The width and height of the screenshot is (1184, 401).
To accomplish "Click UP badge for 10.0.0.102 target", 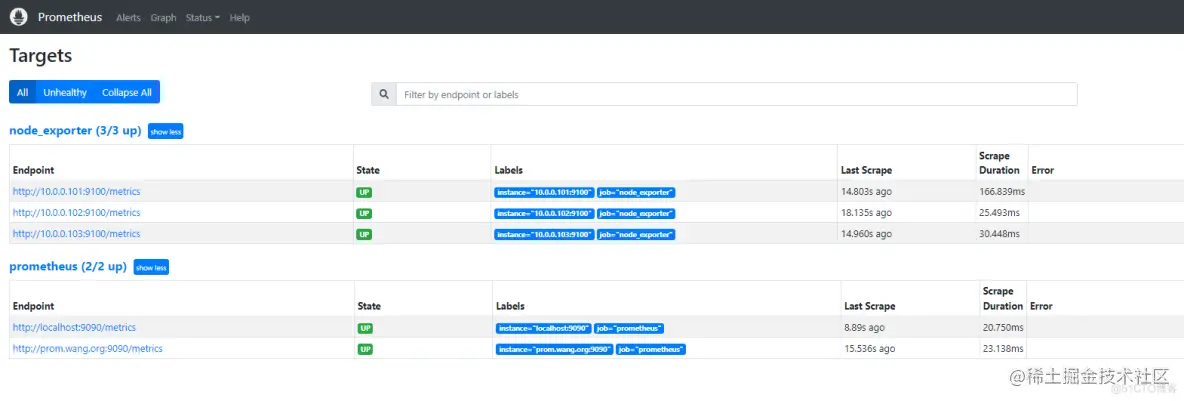I will 364,214.
